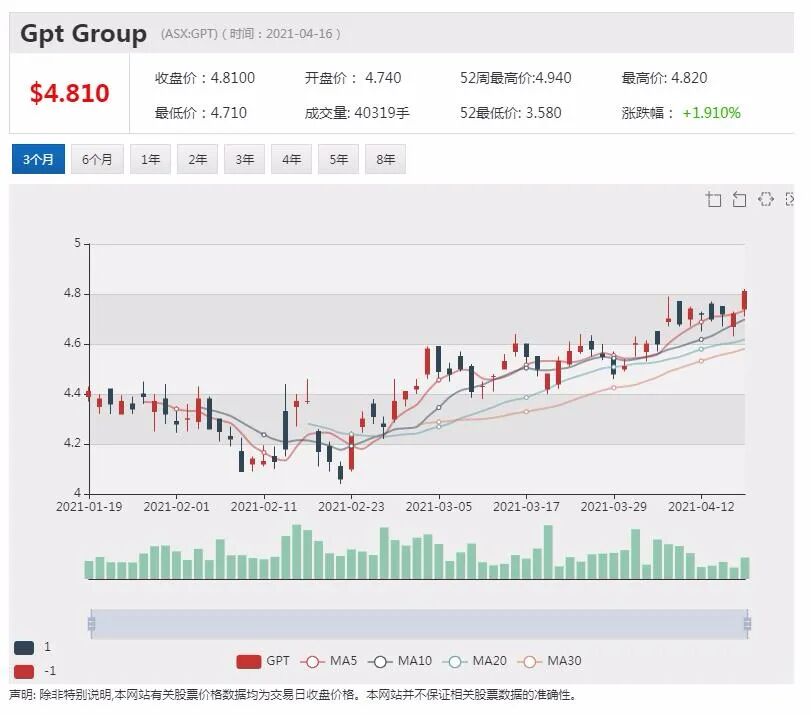Image resolution: width=811 pixels, height=715 pixels.
Task: Click the 最低价：4.710 value
Action: (201, 113)
